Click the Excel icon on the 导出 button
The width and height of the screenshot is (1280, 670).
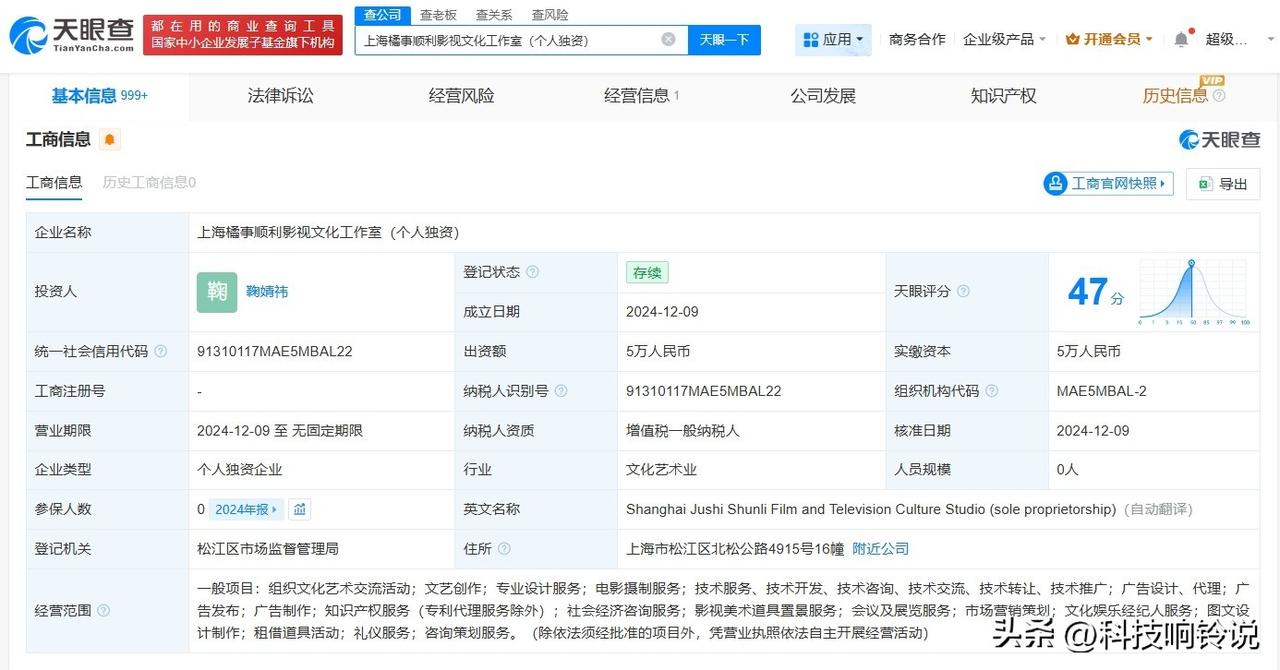(1204, 184)
